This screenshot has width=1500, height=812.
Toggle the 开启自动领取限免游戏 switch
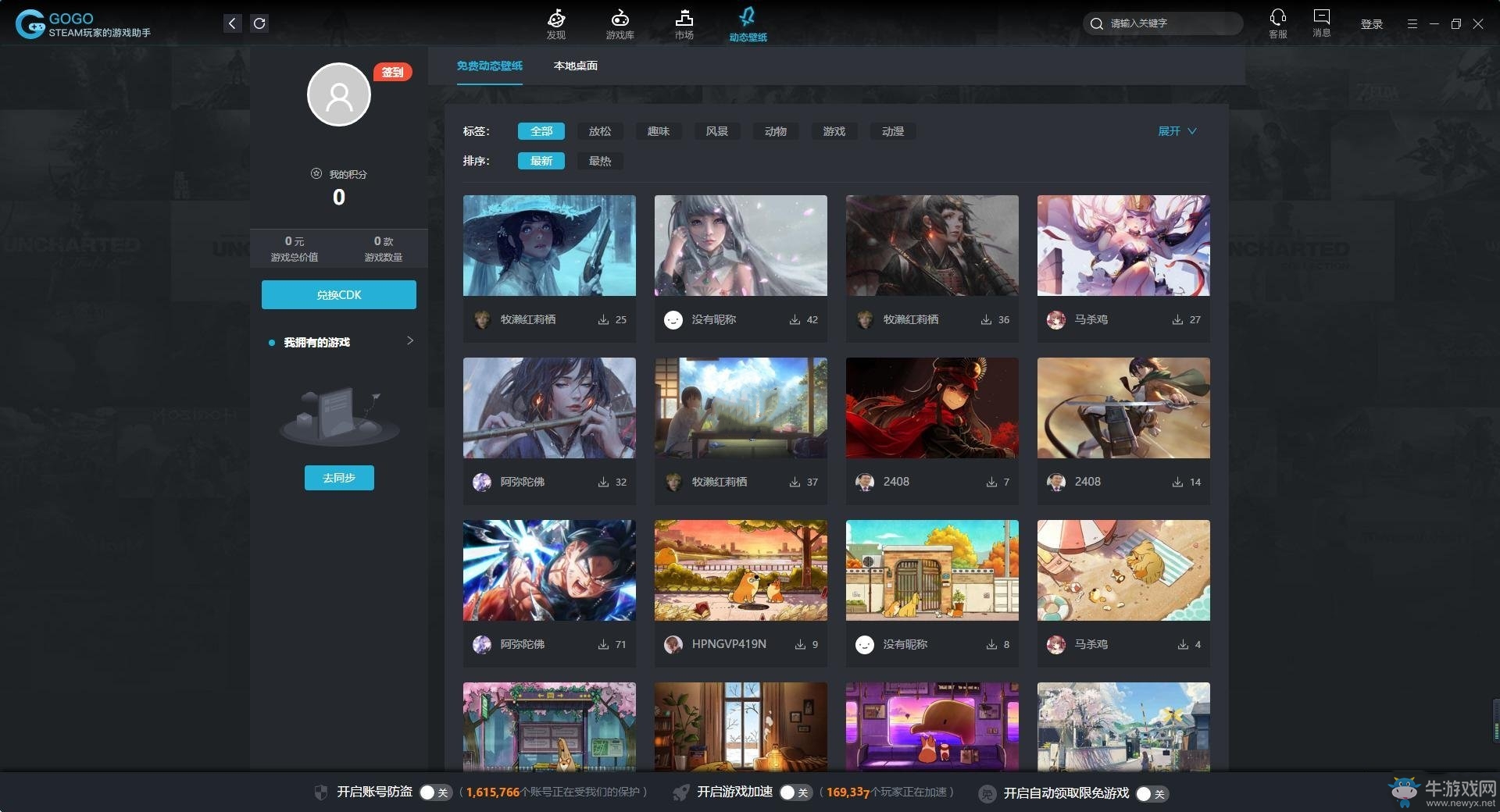click(1152, 793)
